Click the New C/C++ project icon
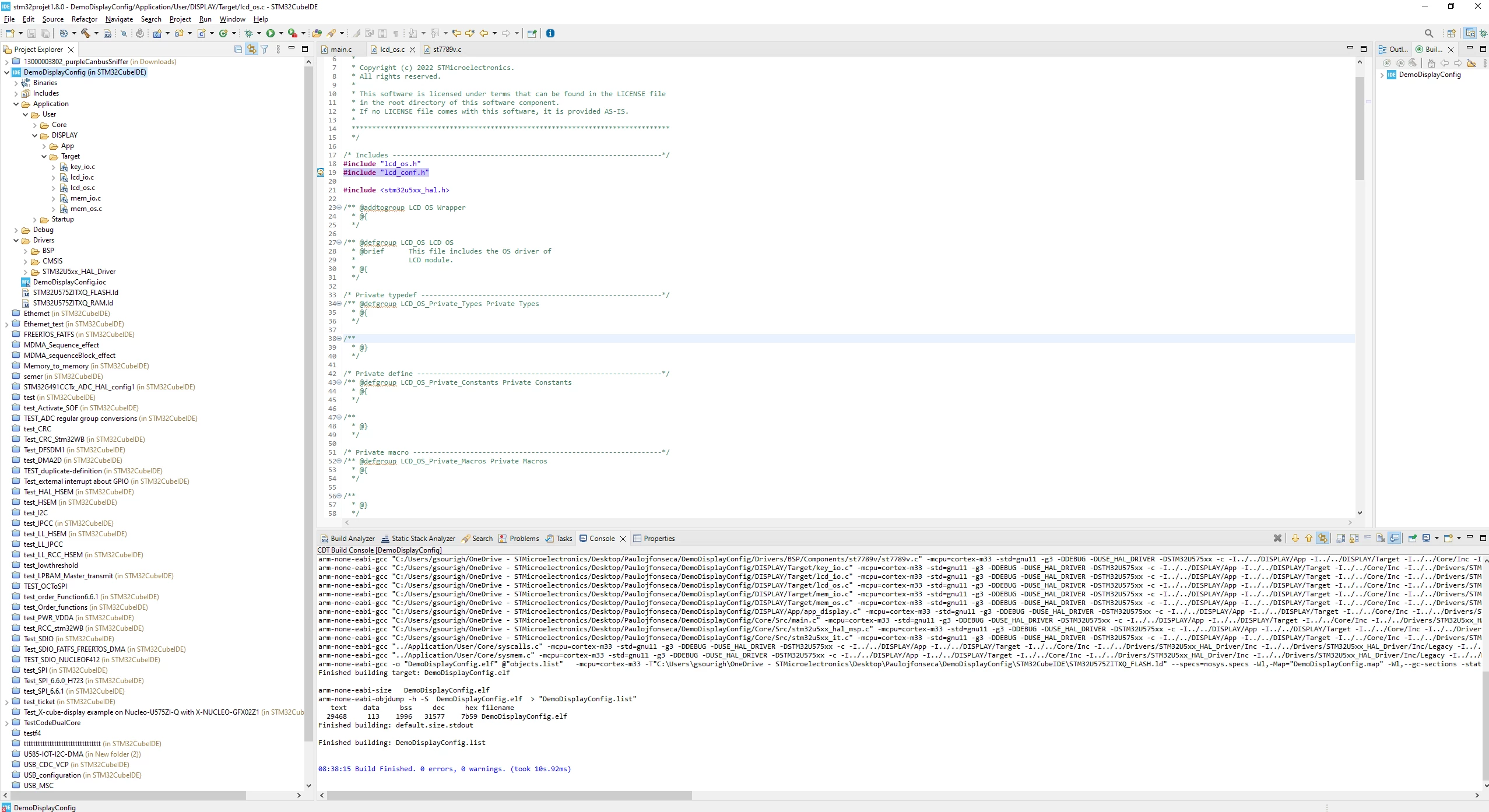1489x812 pixels. [x=157, y=33]
